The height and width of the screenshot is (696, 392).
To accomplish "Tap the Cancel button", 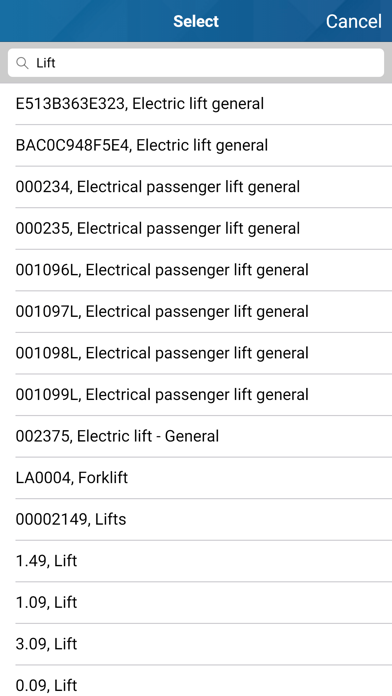I will coord(353,21).
